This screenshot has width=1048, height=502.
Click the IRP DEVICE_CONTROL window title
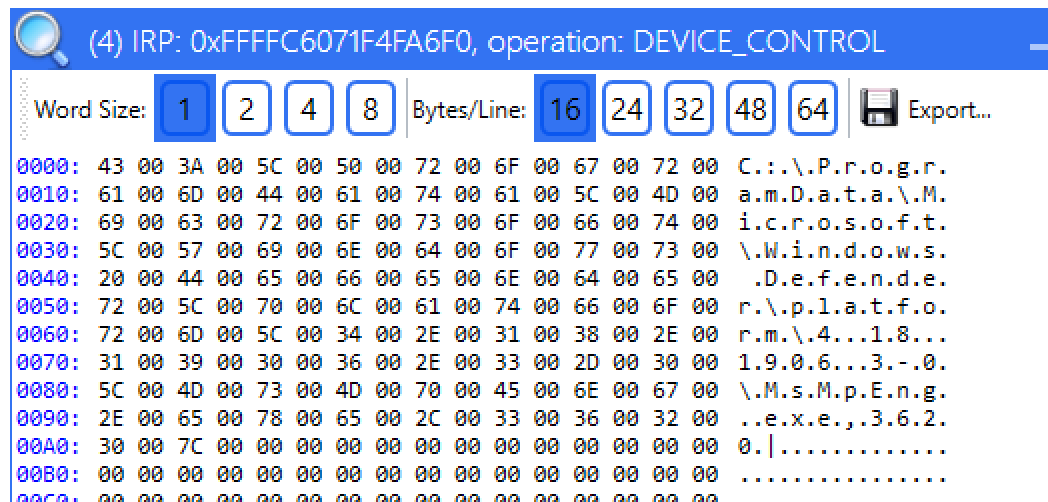pos(486,42)
